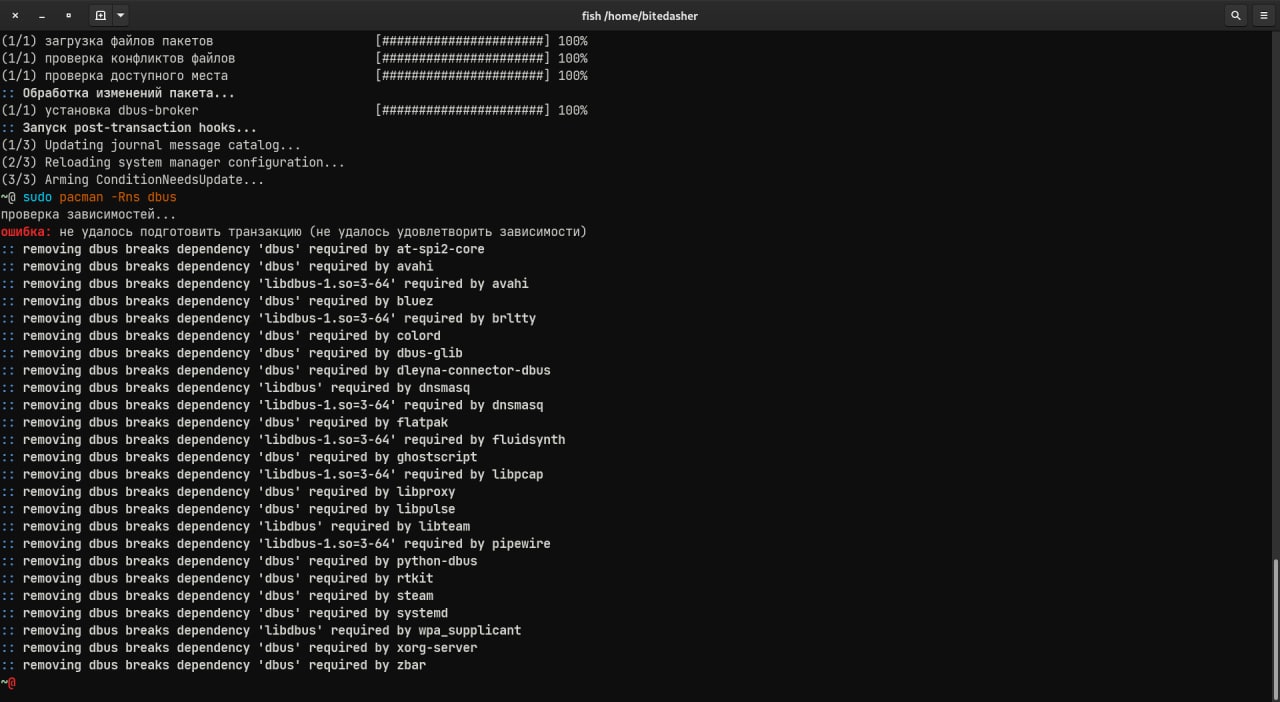The width and height of the screenshot is (1280, 702).
Task: Minimize the terminal window
Action: pyautogui.click(x=42, y=15)
